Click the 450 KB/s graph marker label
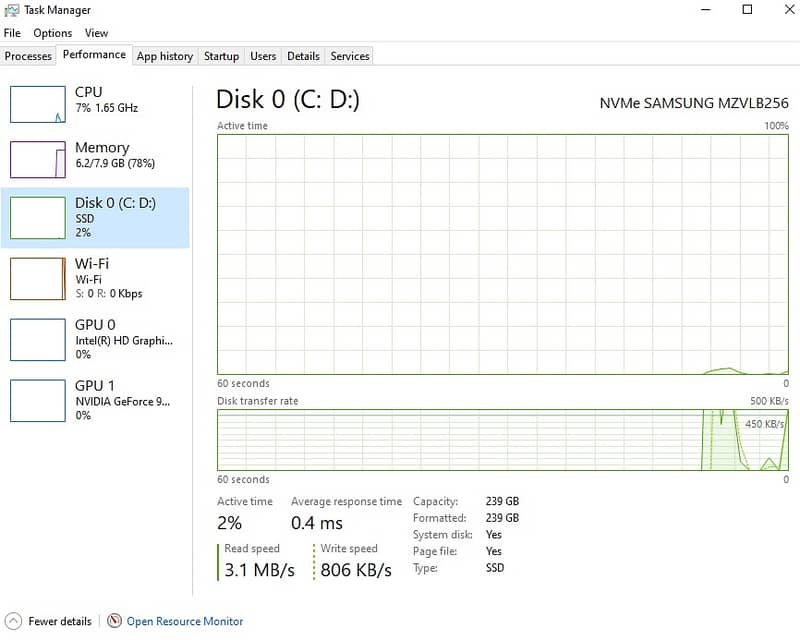The width and height of the screenshot is (800, 640). pos(764,424)
